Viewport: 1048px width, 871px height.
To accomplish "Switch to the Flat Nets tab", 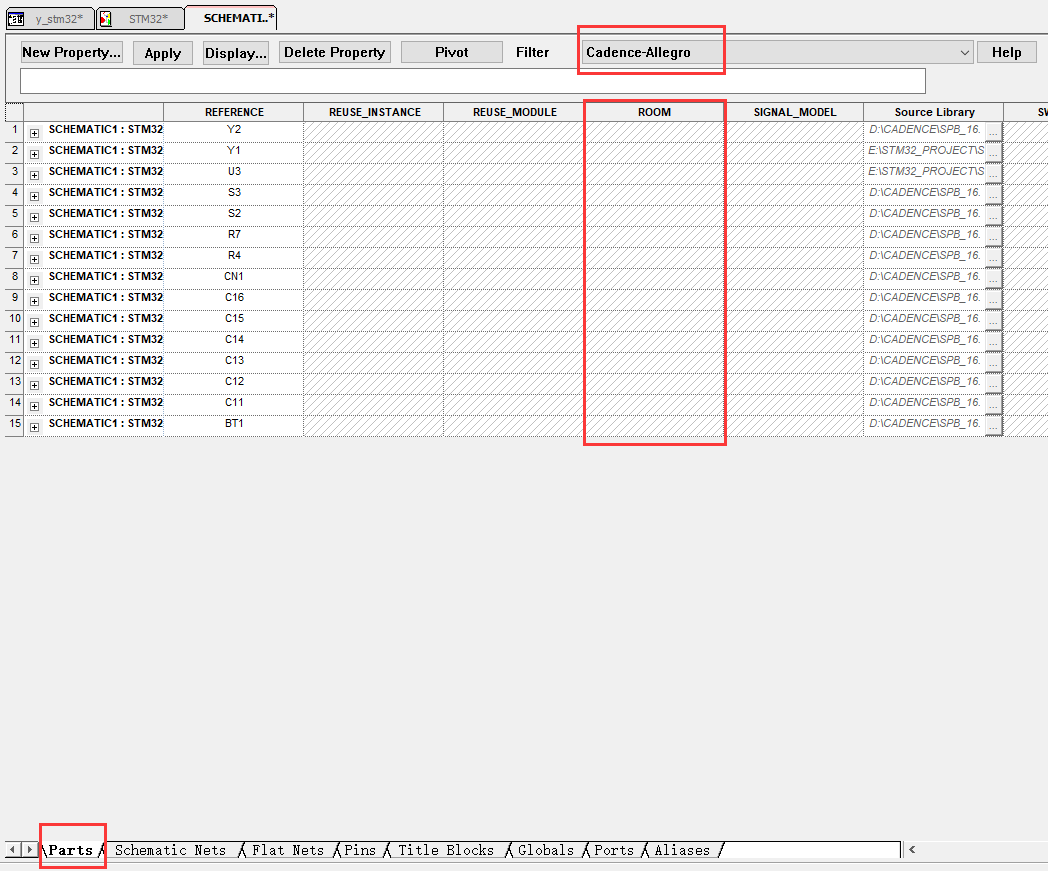I will (x=288, y=850).
